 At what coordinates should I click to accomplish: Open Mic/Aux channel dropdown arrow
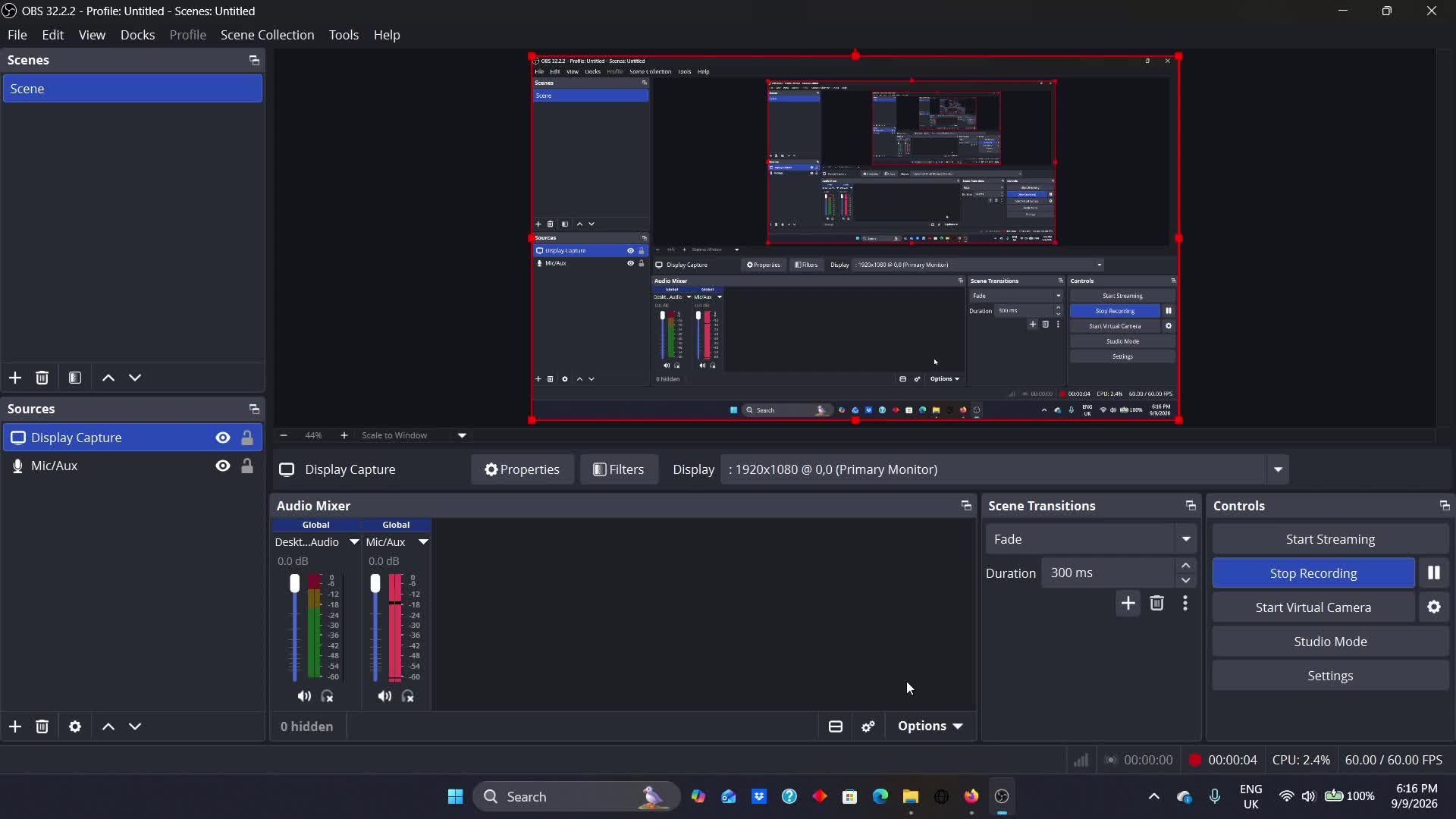click(x=423, y=542)
